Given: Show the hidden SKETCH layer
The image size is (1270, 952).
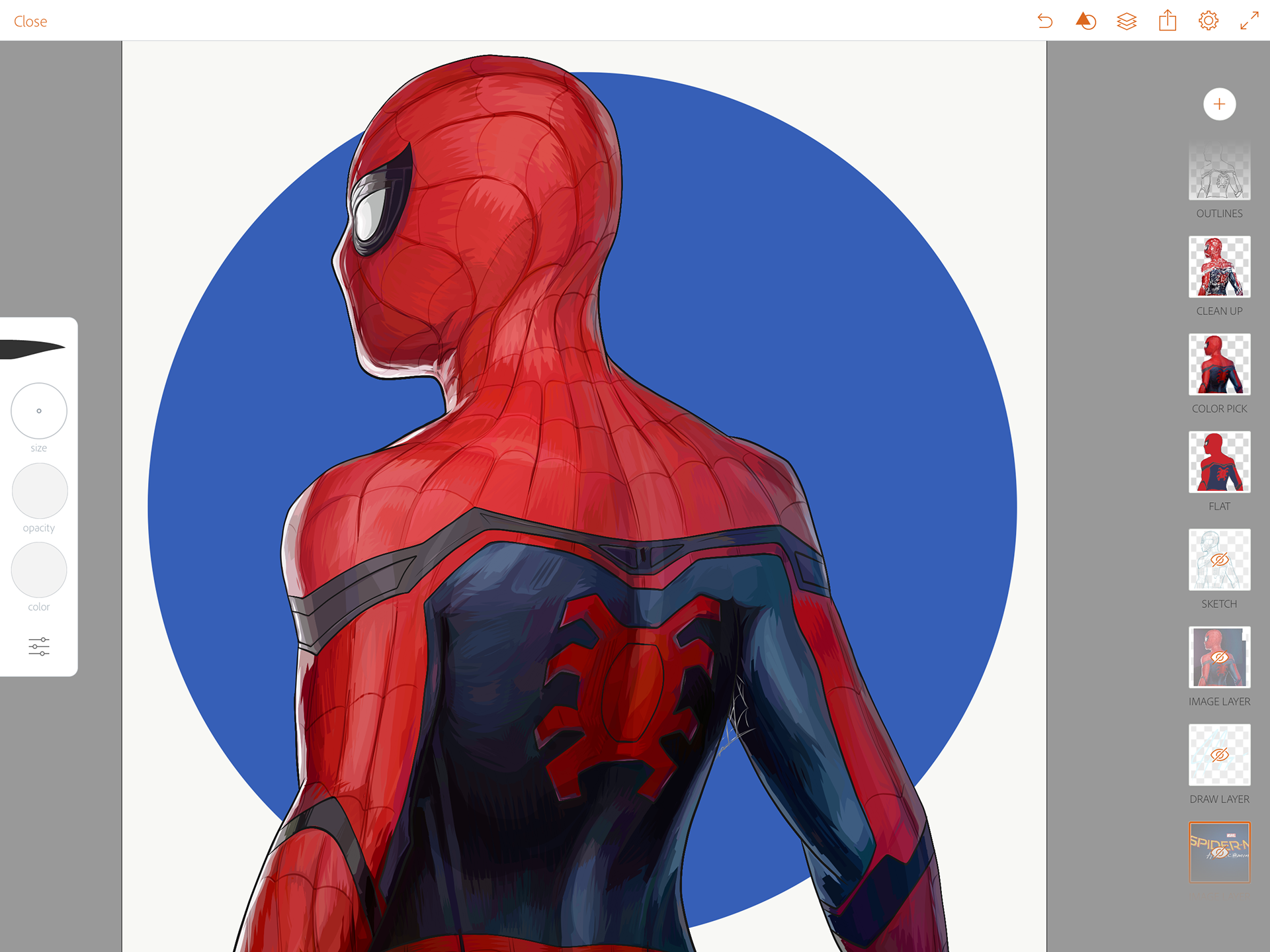Looking at the screenshot, I should (1219, 560).
